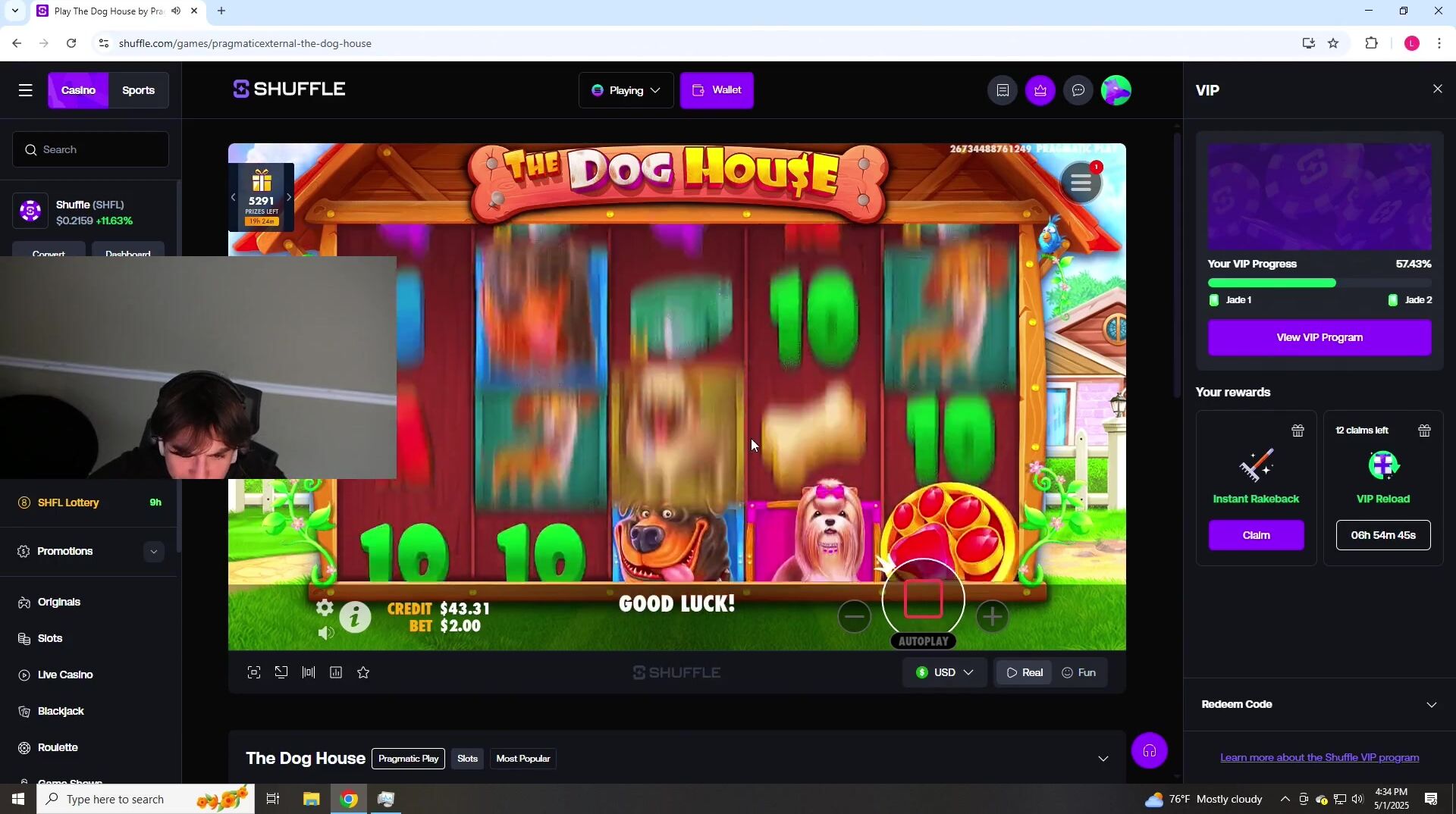Open Task View on taskbar
Image resolution: width=1456 pixels, height=814 pixels.
coord(273,799)
